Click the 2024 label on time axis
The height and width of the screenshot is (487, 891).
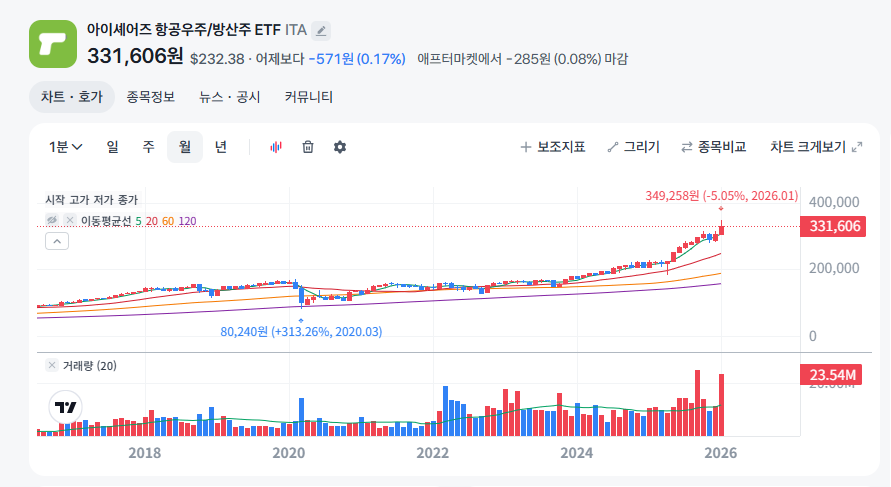click(577, 453)
